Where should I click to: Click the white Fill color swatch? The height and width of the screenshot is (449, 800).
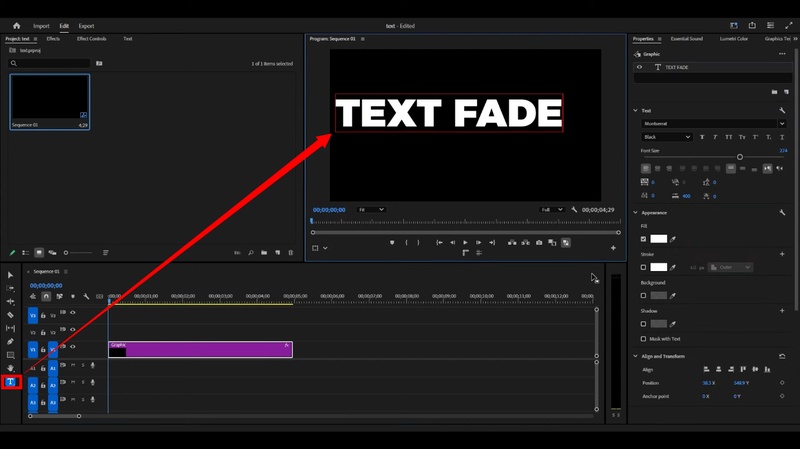click(x=658, y=239)
